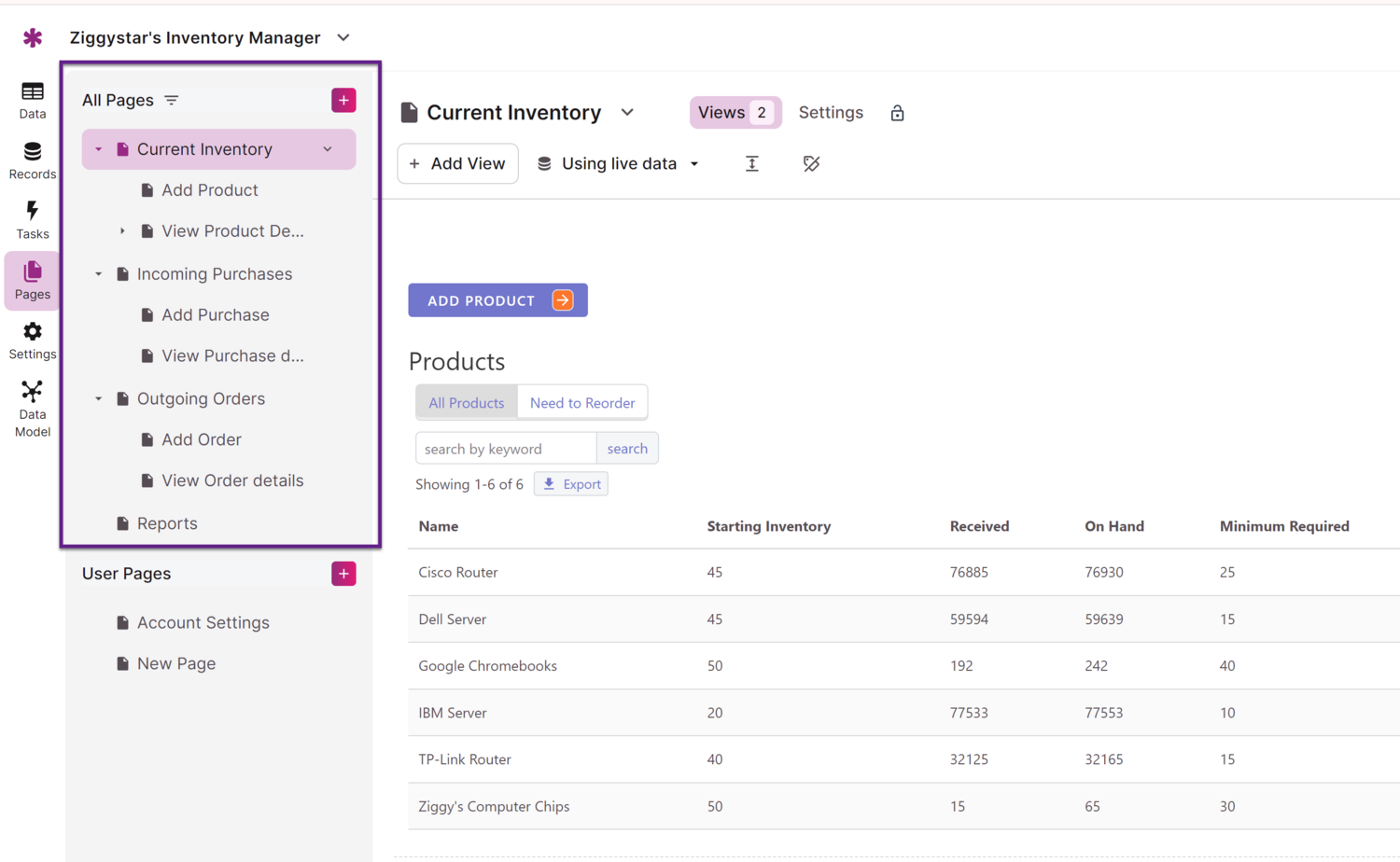Screen dimensions: 1400x862
Task: Click the filter icon next to All Pages
Action: pos(172,100)
